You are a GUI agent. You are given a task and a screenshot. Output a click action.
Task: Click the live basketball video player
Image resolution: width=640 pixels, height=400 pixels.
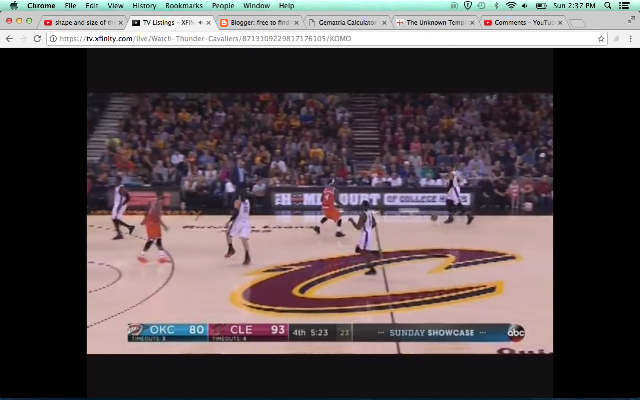tap(320, 223)
